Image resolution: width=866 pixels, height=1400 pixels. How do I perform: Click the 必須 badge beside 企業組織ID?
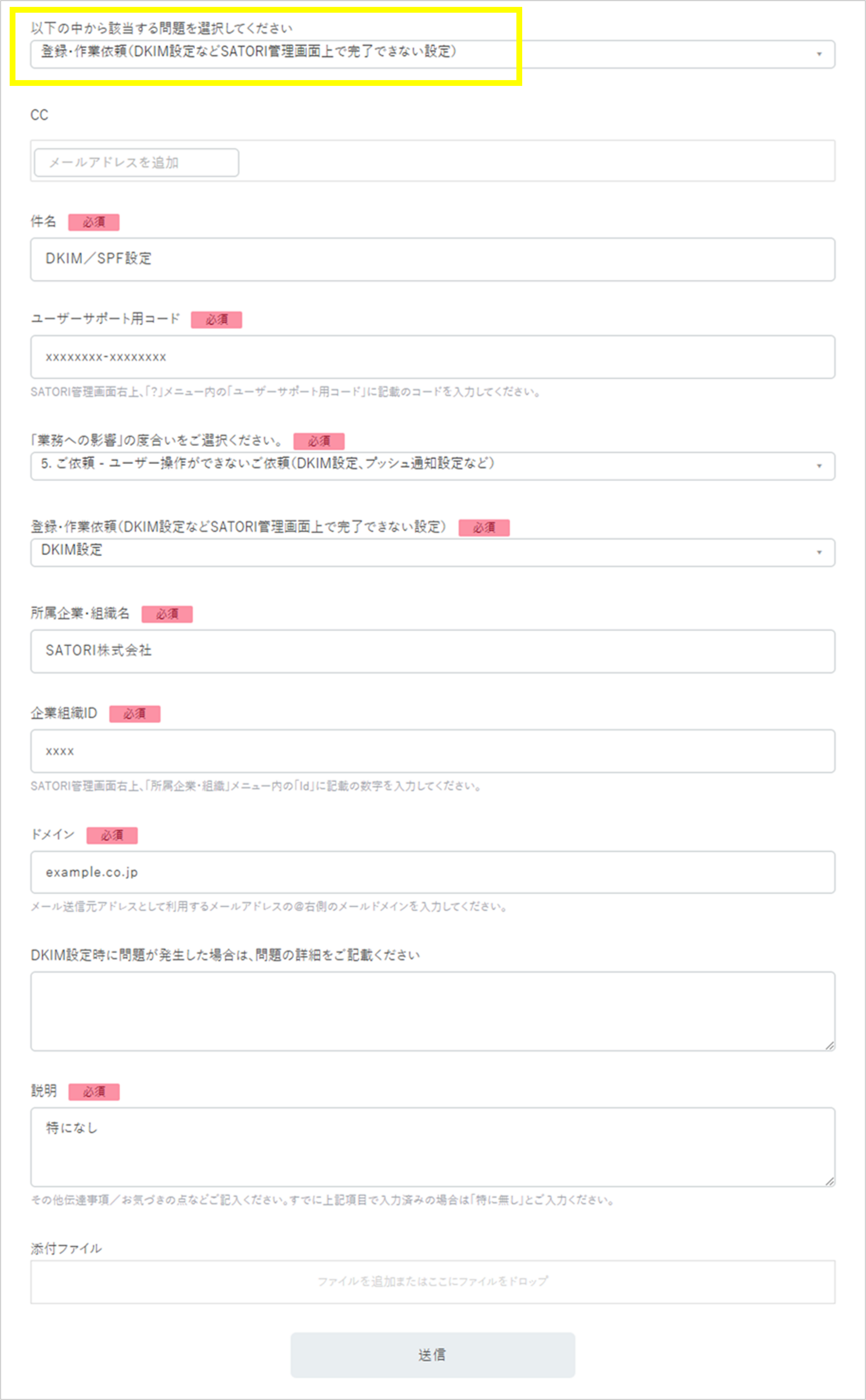(134, 714)
